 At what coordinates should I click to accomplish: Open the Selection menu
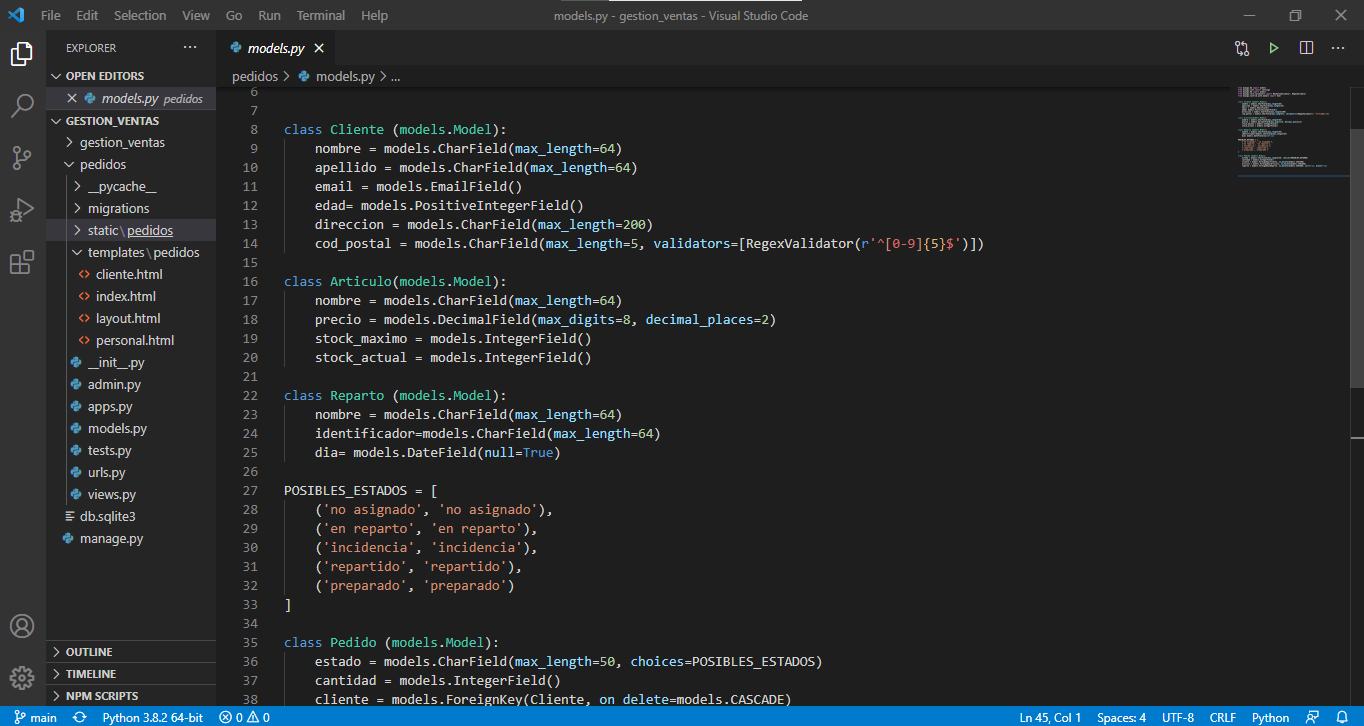tap(140, 16)
